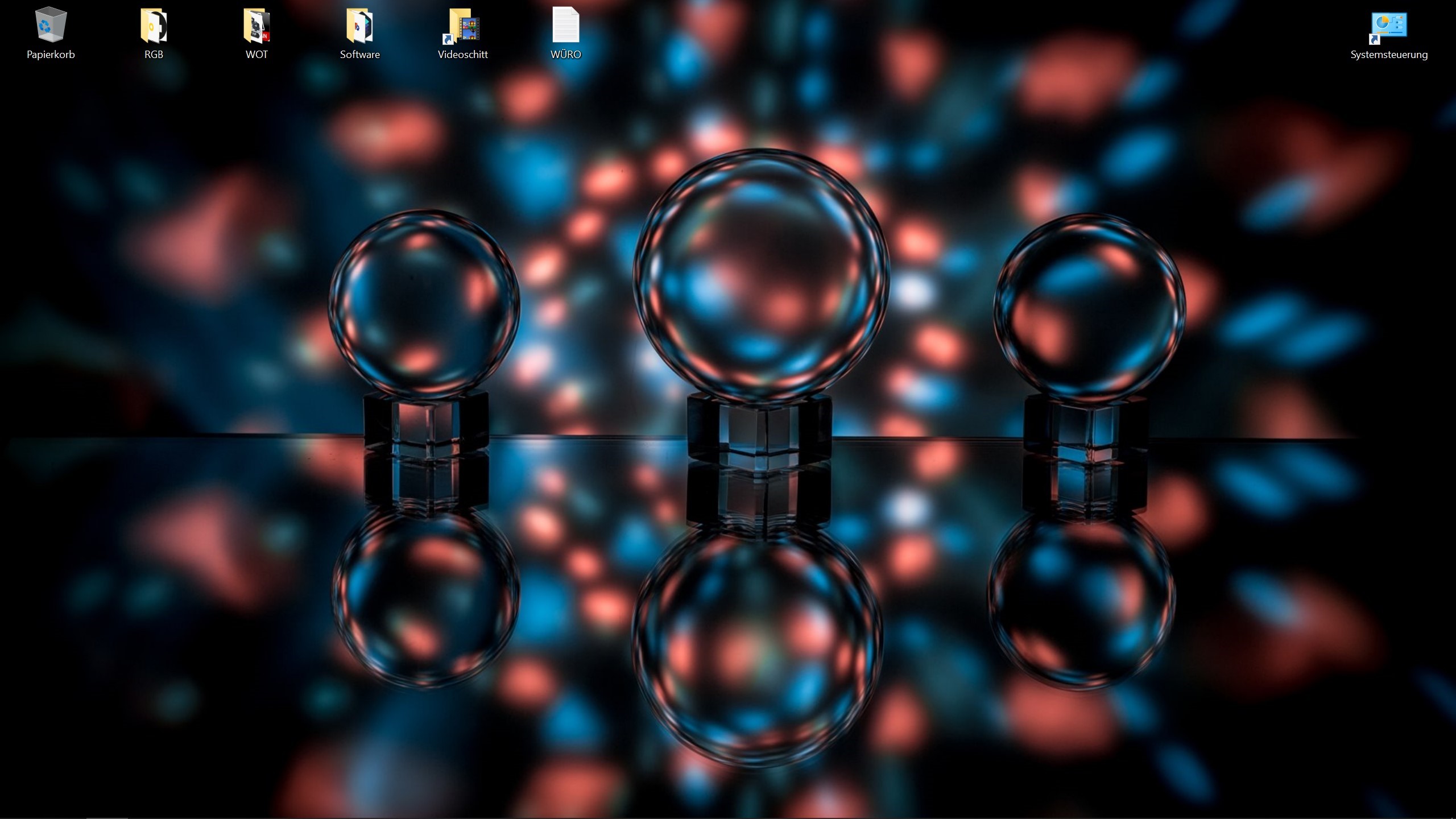Image resolution: width=1456 pixels, height=819 pixels.
Task: Click the shortcut arrow on Videoschitt icon
Action: (x=448, y=39)
